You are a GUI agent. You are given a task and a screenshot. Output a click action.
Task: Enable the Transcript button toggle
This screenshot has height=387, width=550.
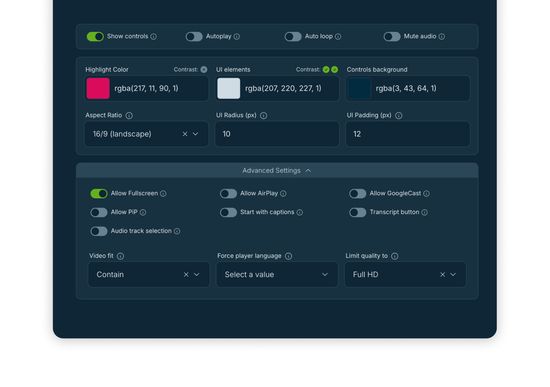tap(358, 212)
